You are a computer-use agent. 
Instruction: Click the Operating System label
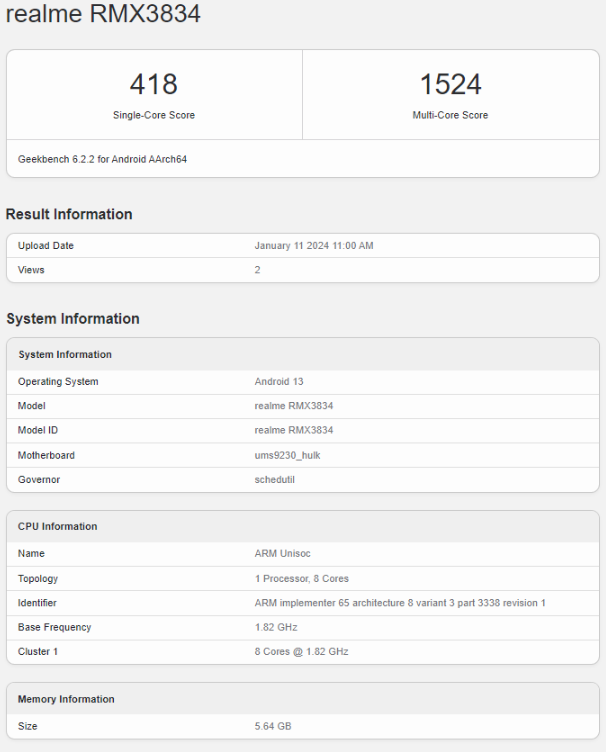[58, 382]
